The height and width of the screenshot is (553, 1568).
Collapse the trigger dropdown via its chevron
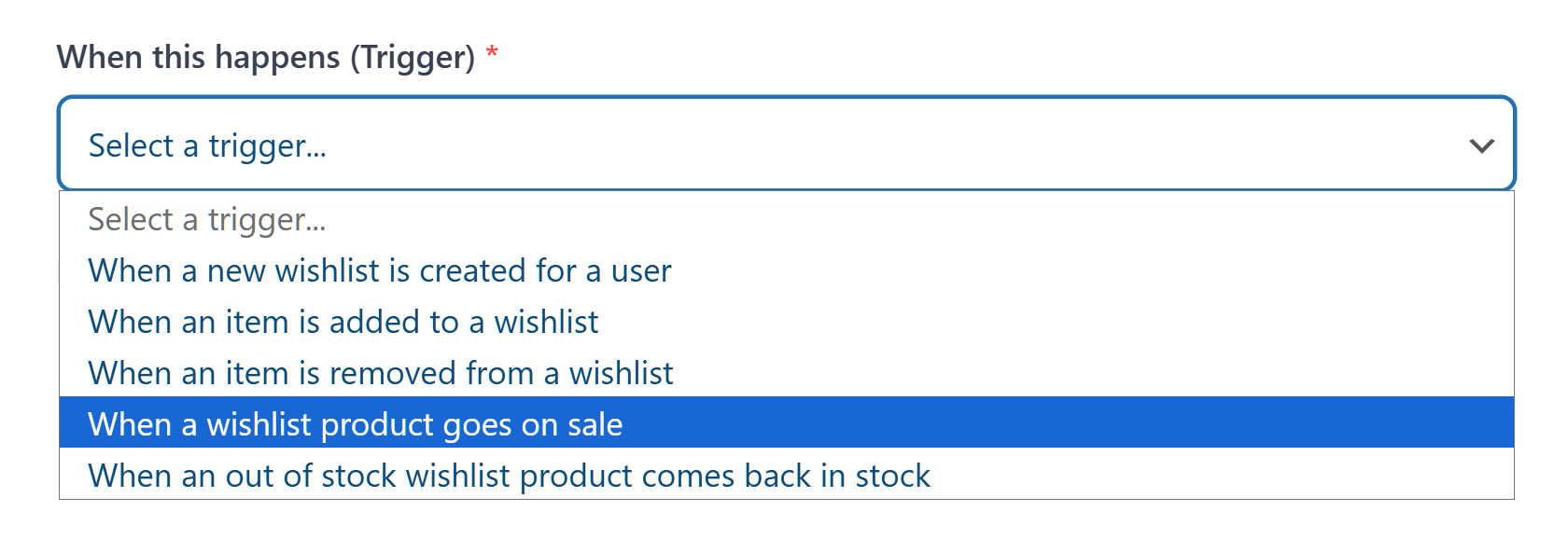pos(1481,145)
